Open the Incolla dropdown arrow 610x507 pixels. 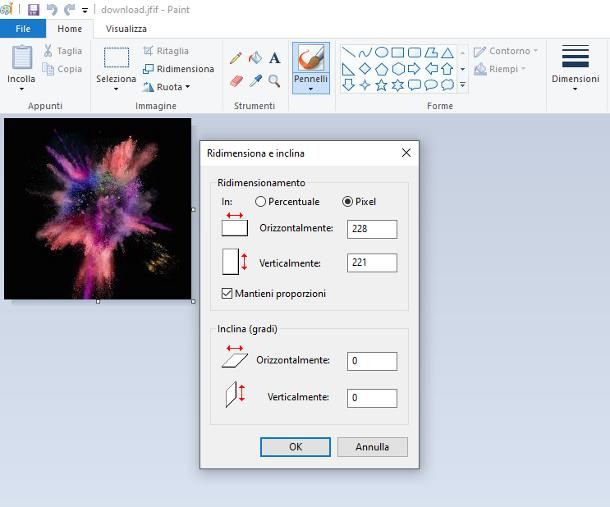pyautogui.click(x=21, y=89)
